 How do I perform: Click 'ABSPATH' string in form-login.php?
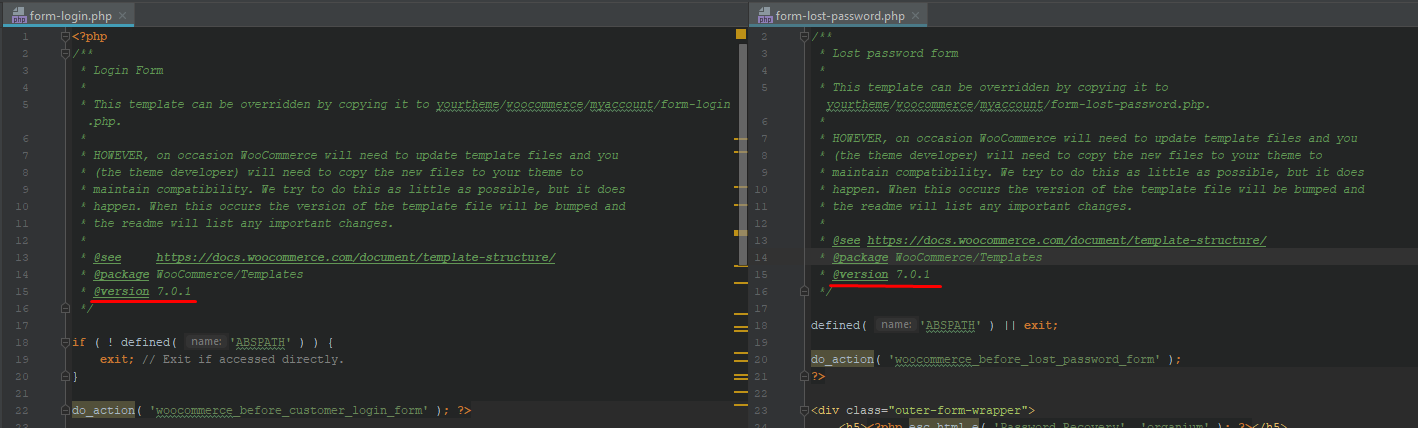(263, 342)
